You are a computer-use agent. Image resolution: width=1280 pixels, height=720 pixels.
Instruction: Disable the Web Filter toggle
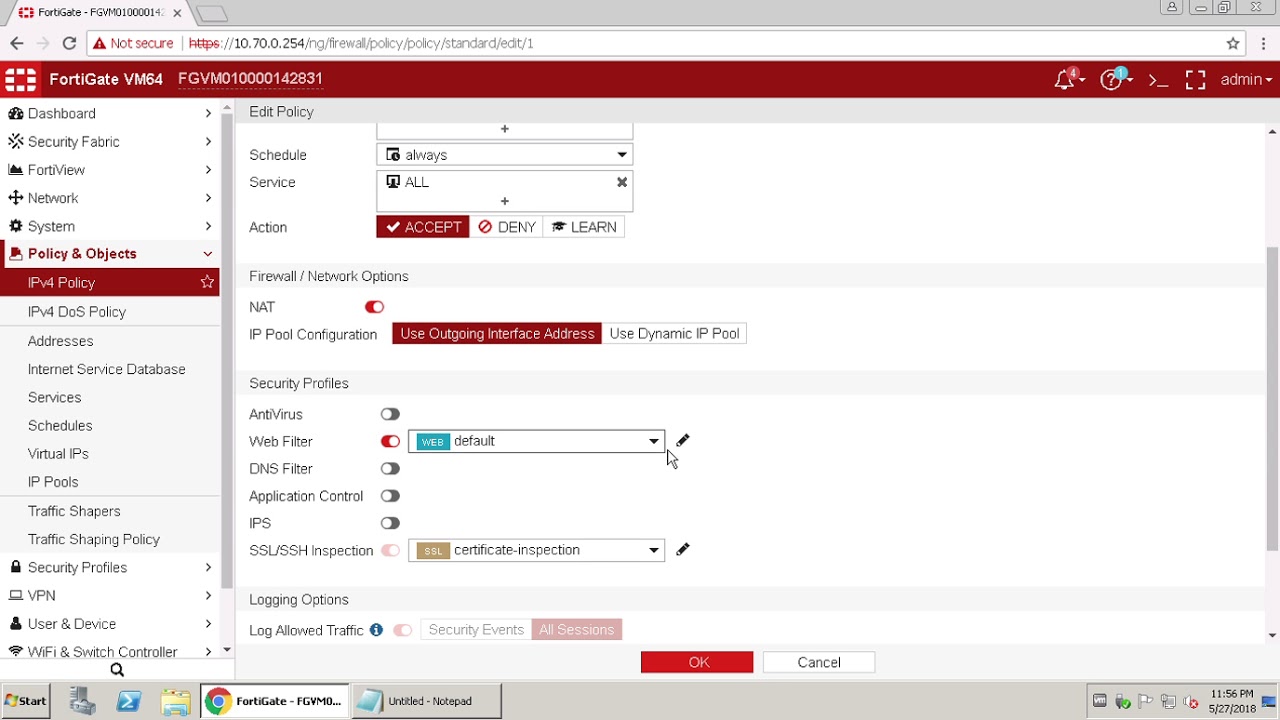(x=390, y=441)
